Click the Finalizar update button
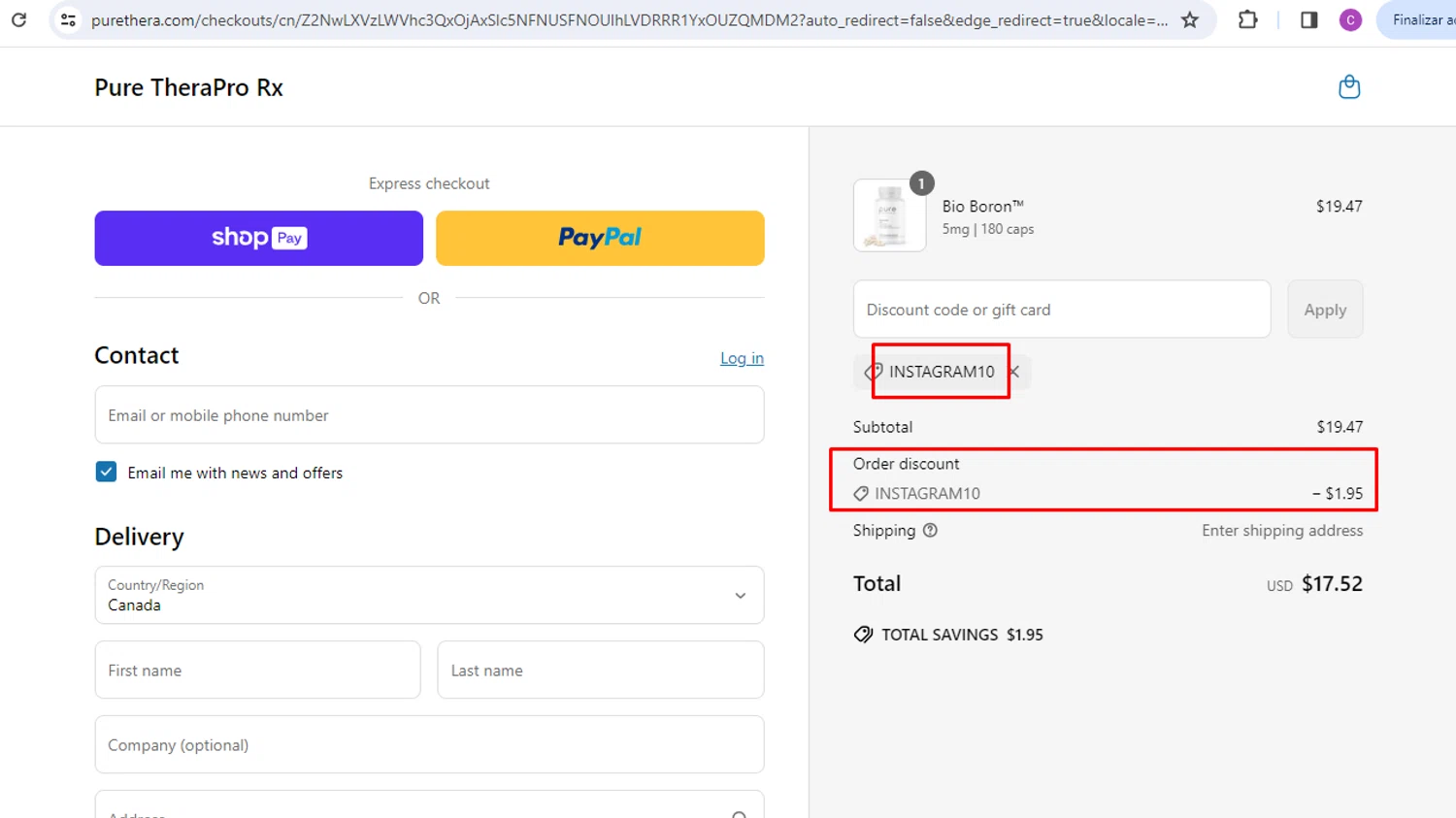 [x=1417, y=19]
